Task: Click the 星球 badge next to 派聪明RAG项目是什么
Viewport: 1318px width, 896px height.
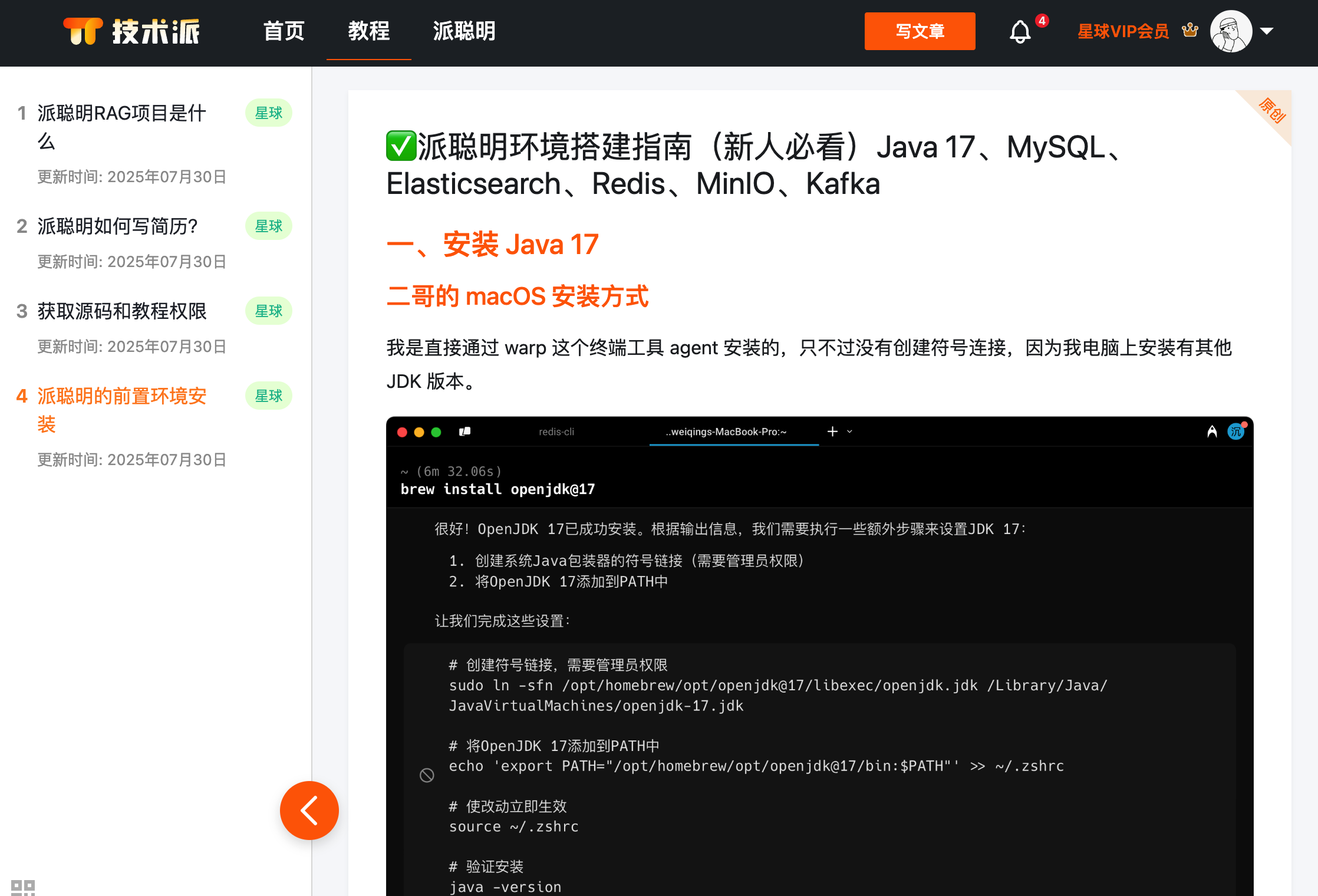Action: [268, 113]
